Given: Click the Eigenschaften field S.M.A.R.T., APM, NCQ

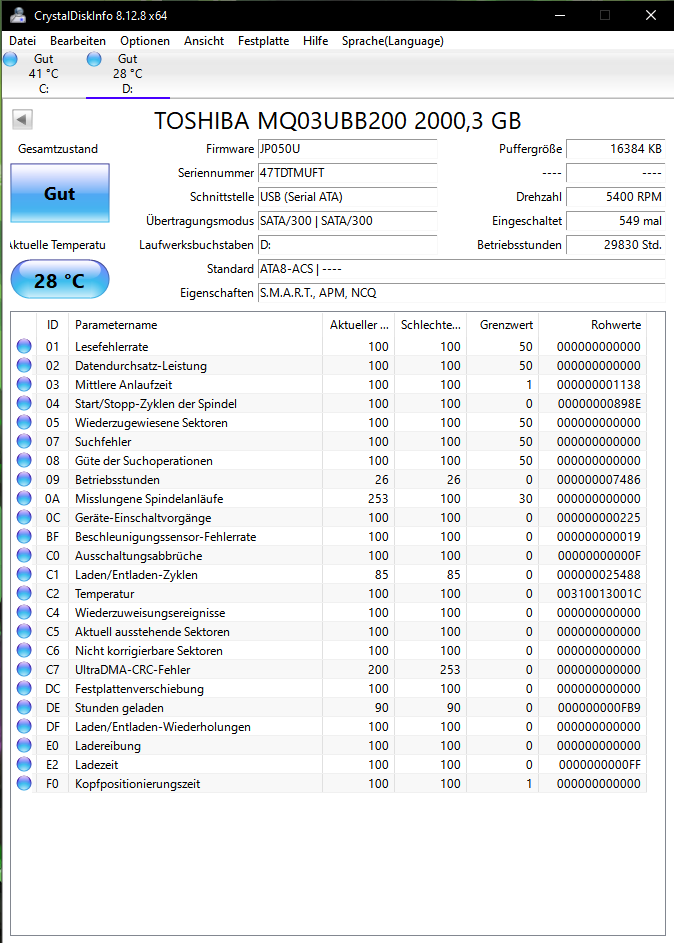Looking at the screenshot, I should 461,293.
